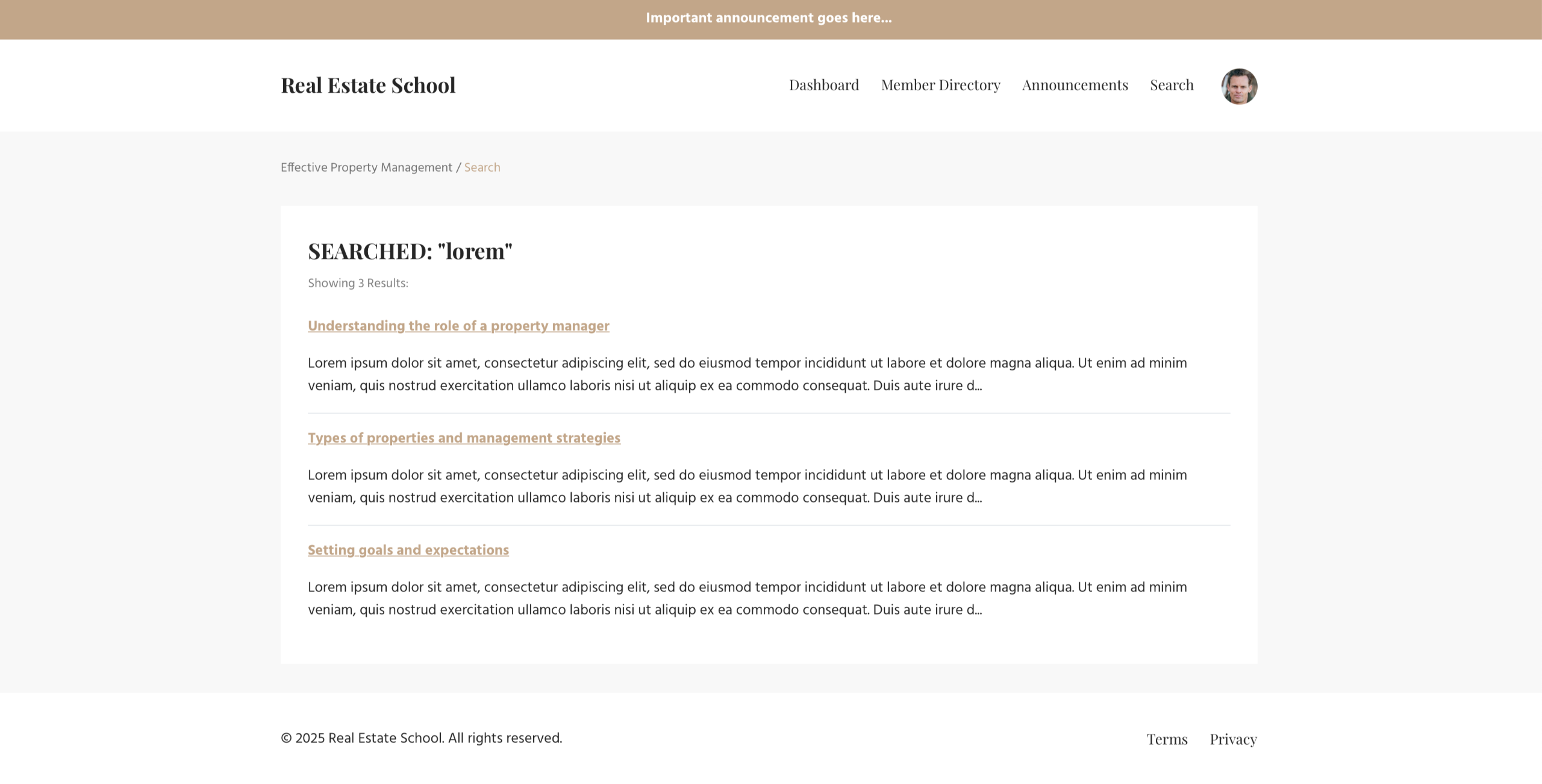Click the SEARCHED "lorem" heading
This screenshot has width=1542, height=784.
[x=410, y=251]
